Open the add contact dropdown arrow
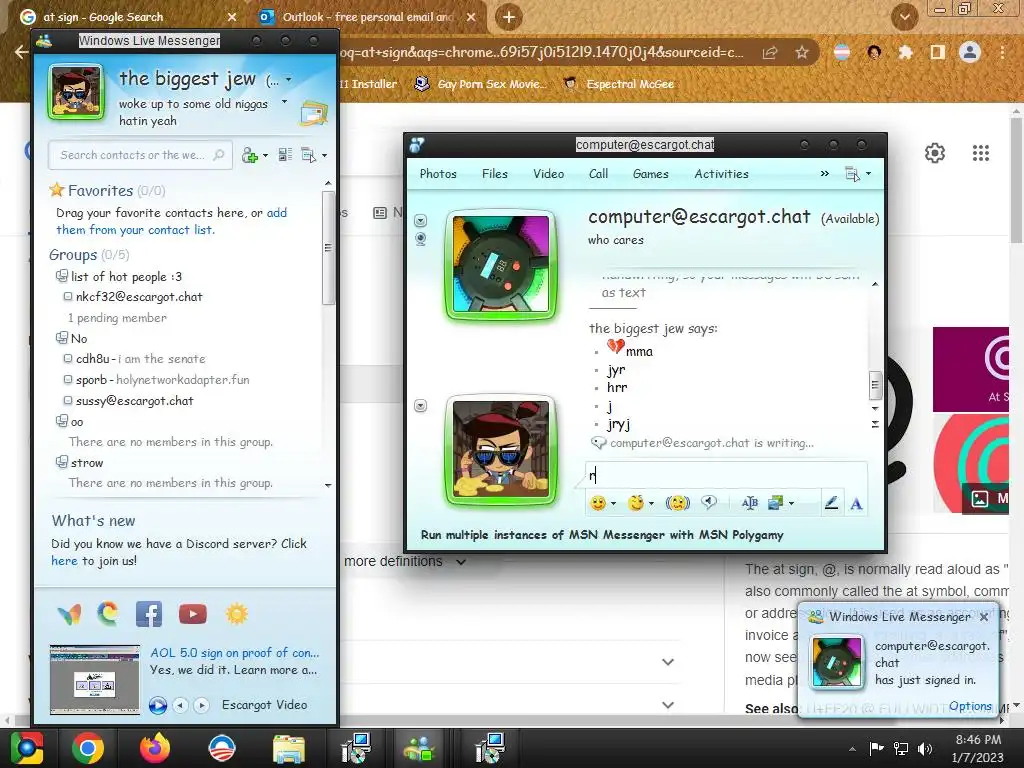Viewport: 1024px width, 768px height. tap(265, 155)
